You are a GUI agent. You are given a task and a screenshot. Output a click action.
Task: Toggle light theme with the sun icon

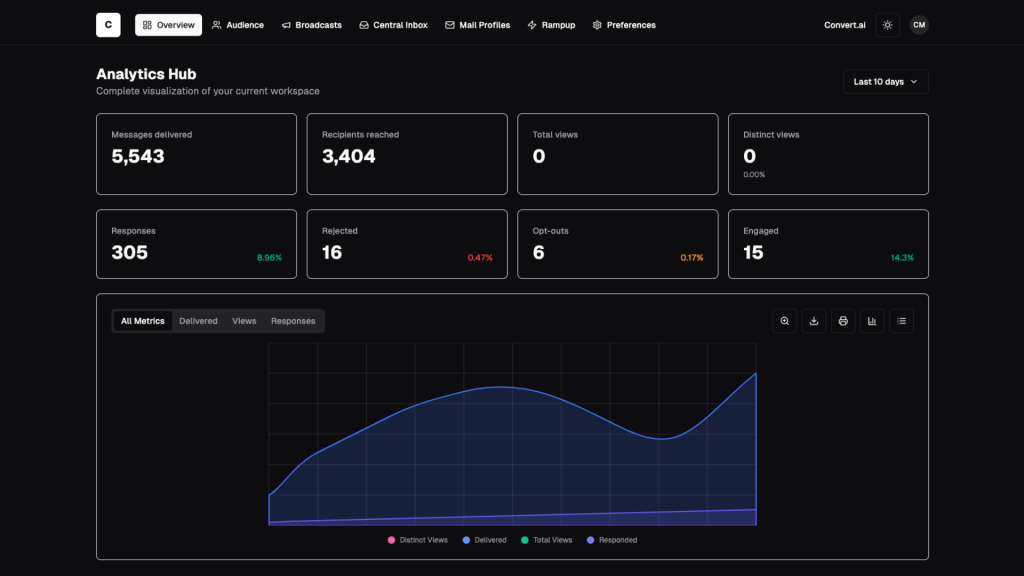887,25
